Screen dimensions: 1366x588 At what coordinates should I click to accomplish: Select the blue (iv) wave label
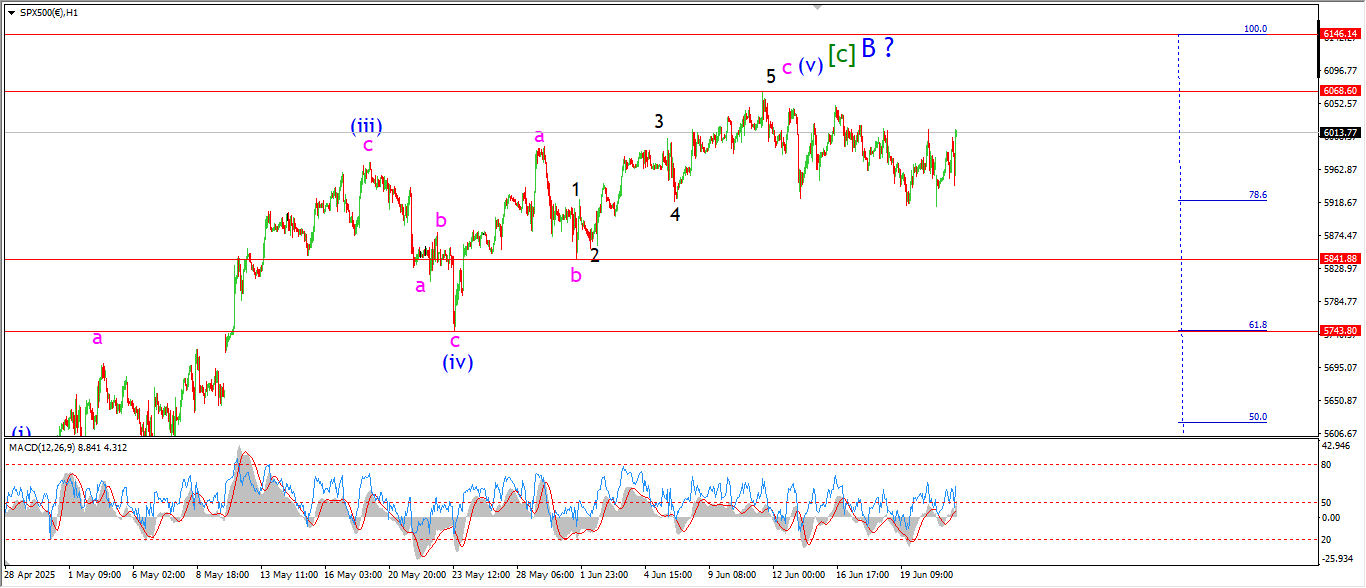[x=457, y=362]
